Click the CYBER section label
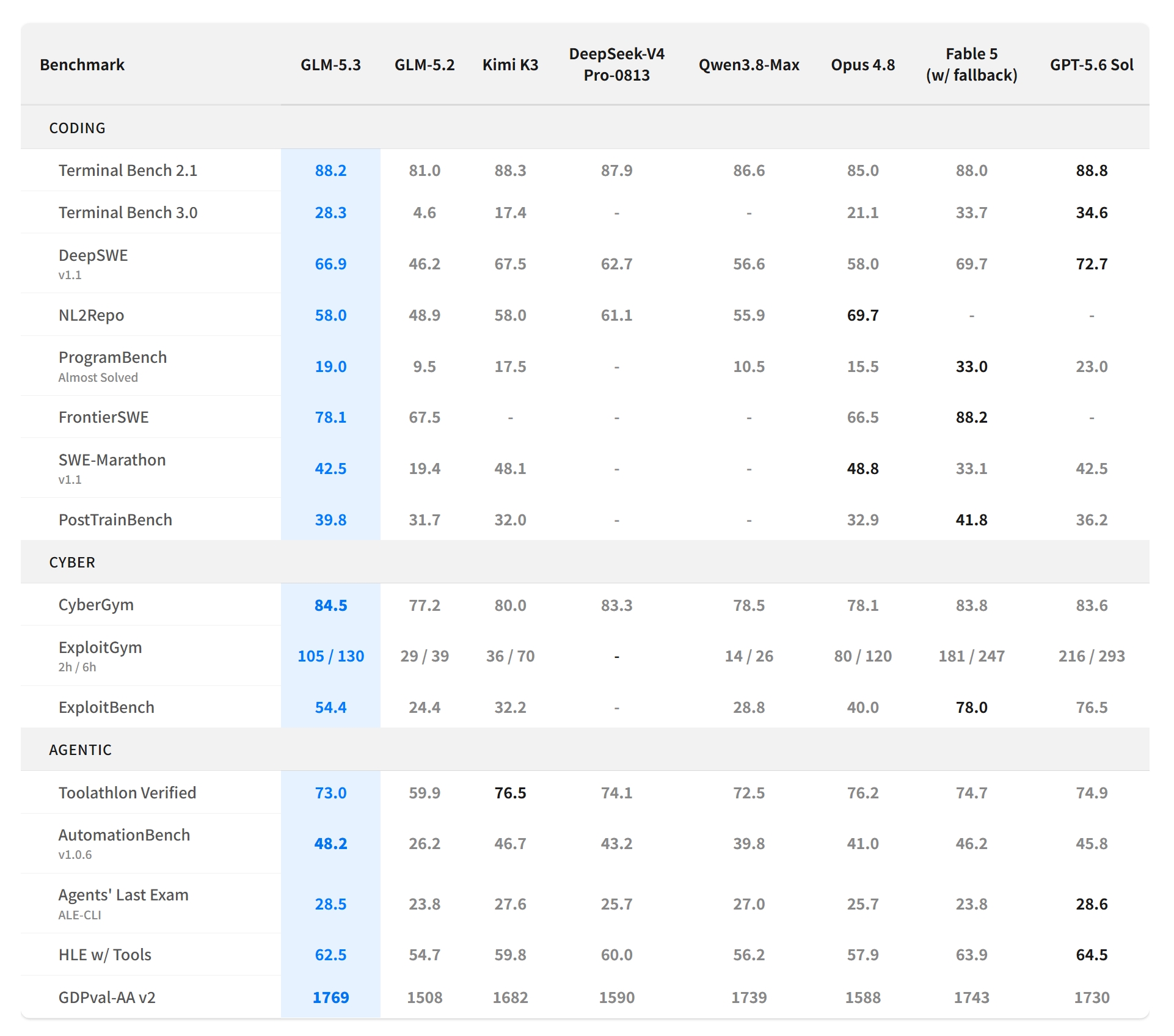Screen dimensions: 1174x1036 pos(72,562)
